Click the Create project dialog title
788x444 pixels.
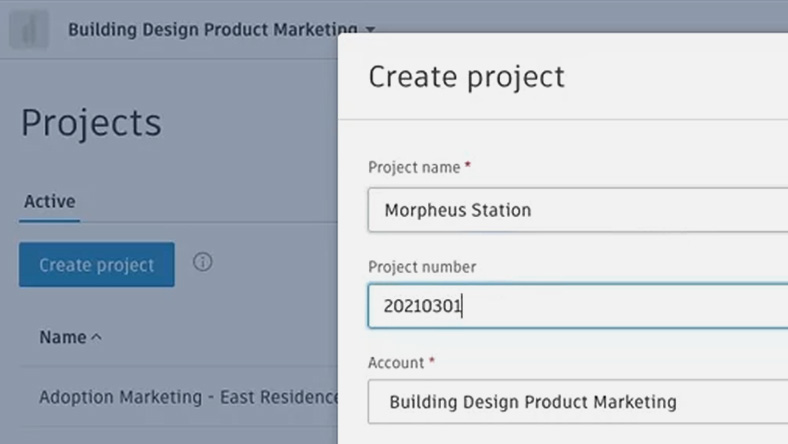pyautogui.click(x=466, y=77)
